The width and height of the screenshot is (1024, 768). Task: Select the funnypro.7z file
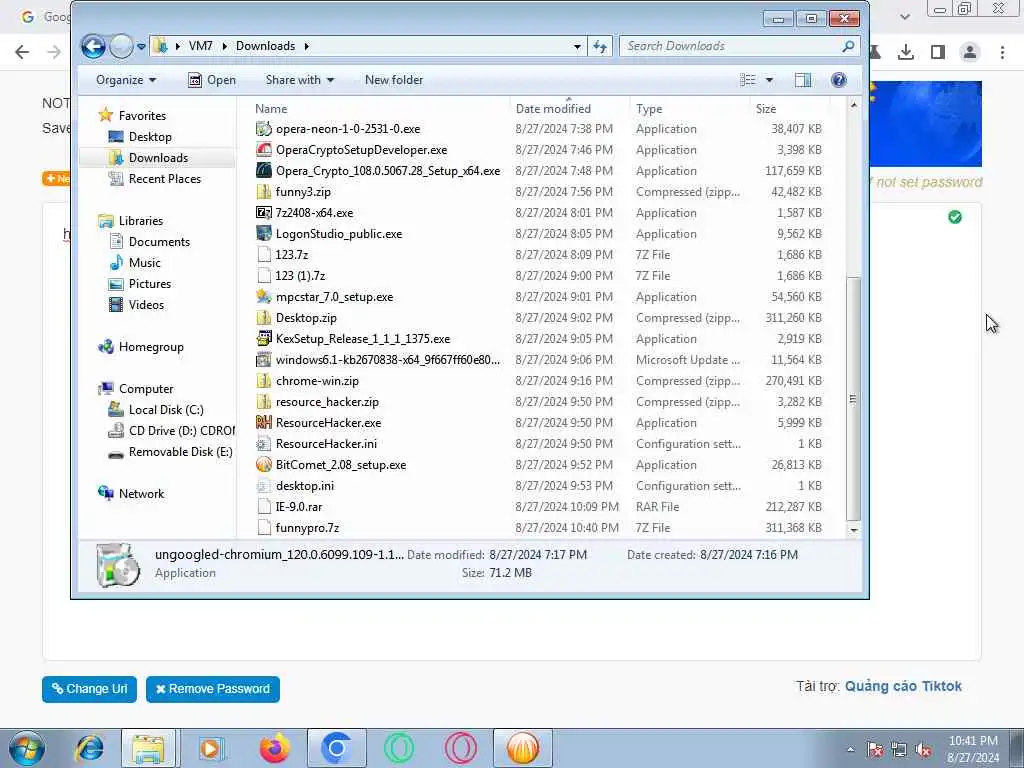click(308, 528)
